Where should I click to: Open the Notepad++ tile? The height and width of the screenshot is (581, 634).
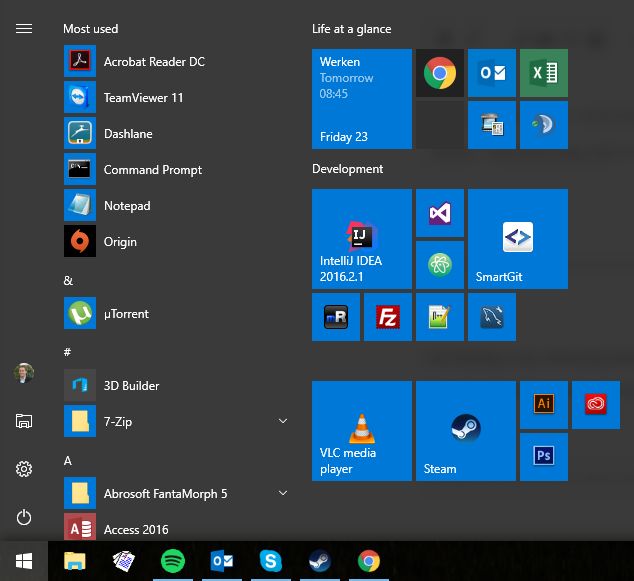440,317
